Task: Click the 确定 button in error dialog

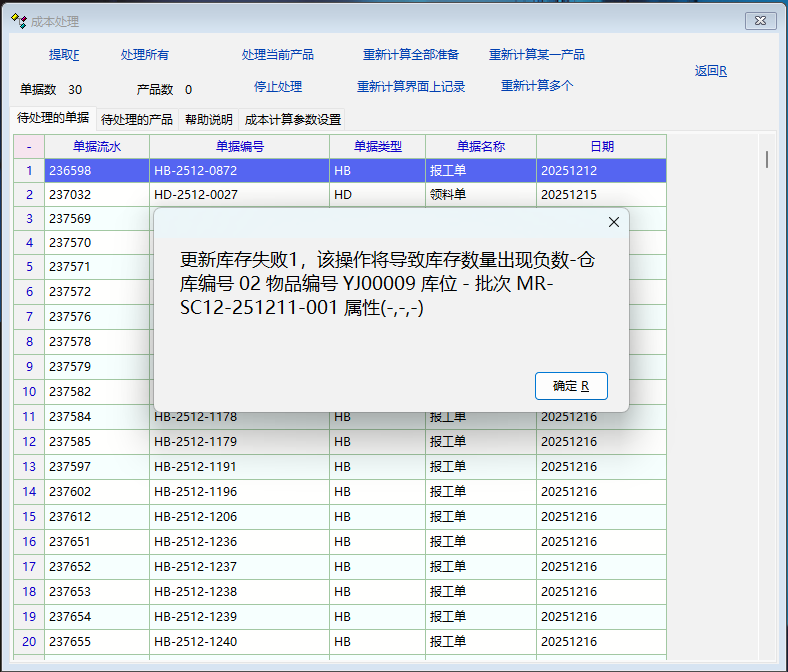Action: click(571, 386)
